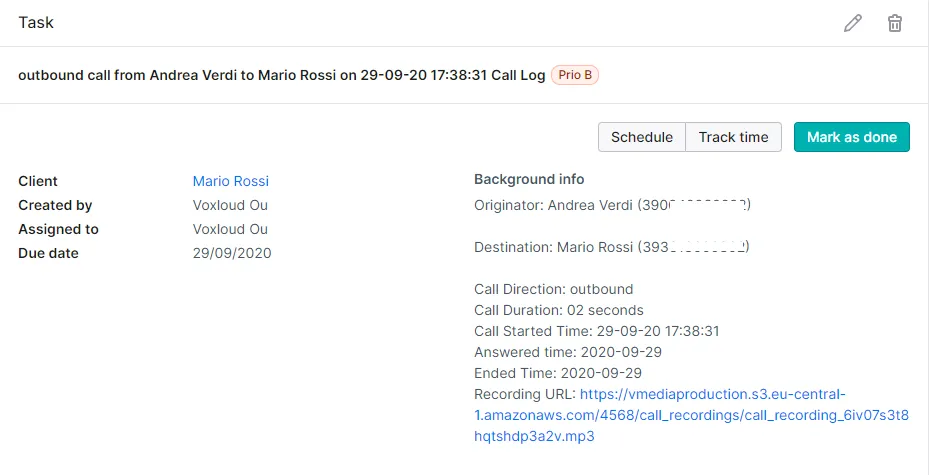Click the Prio B priority badge
Viewport: 929px width, 475px height.
coord(574,75)
